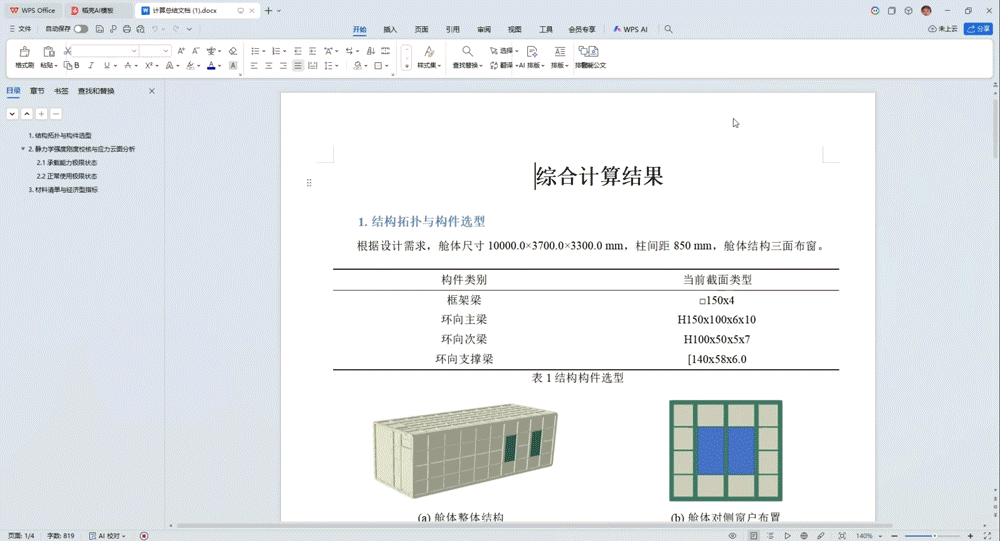Viewport: 1000px width, 541px height.
Task: Toggle the Auto Save (自动保存) switch
Action: 80,29
